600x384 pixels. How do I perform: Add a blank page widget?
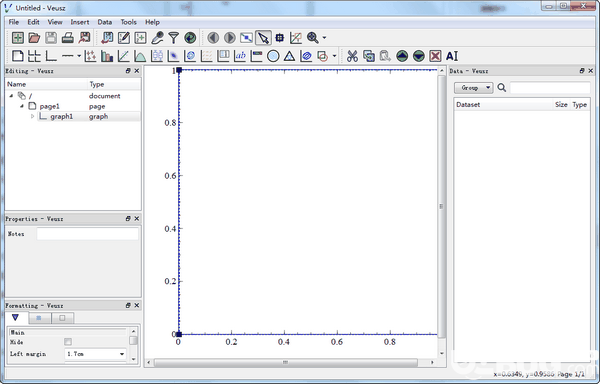tap(18, 56)
